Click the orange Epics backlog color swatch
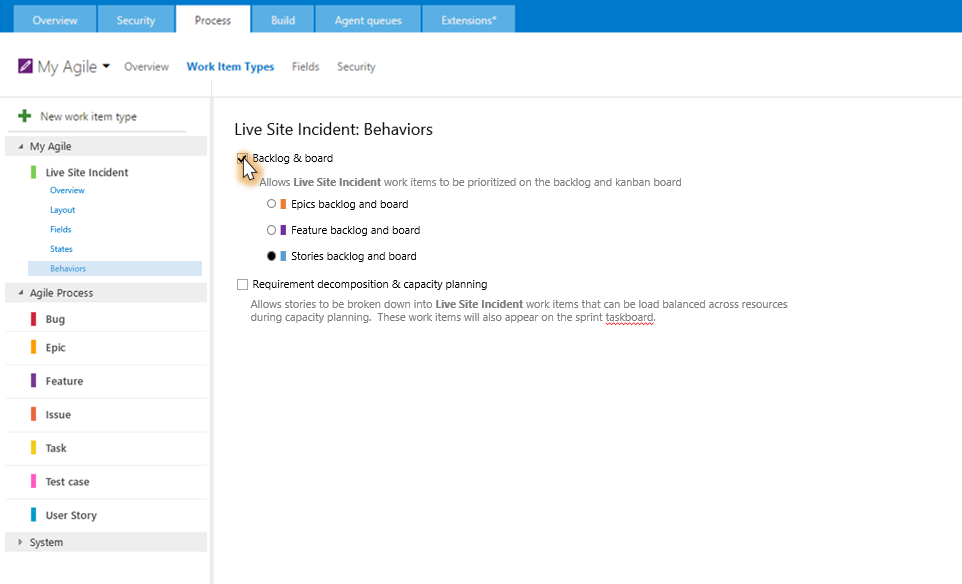962x584 pixels. pos(283,204)
